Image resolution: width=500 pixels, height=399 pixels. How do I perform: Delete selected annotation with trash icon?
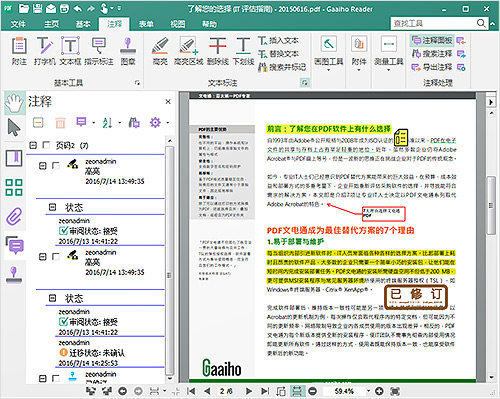(x=60, y=123)
